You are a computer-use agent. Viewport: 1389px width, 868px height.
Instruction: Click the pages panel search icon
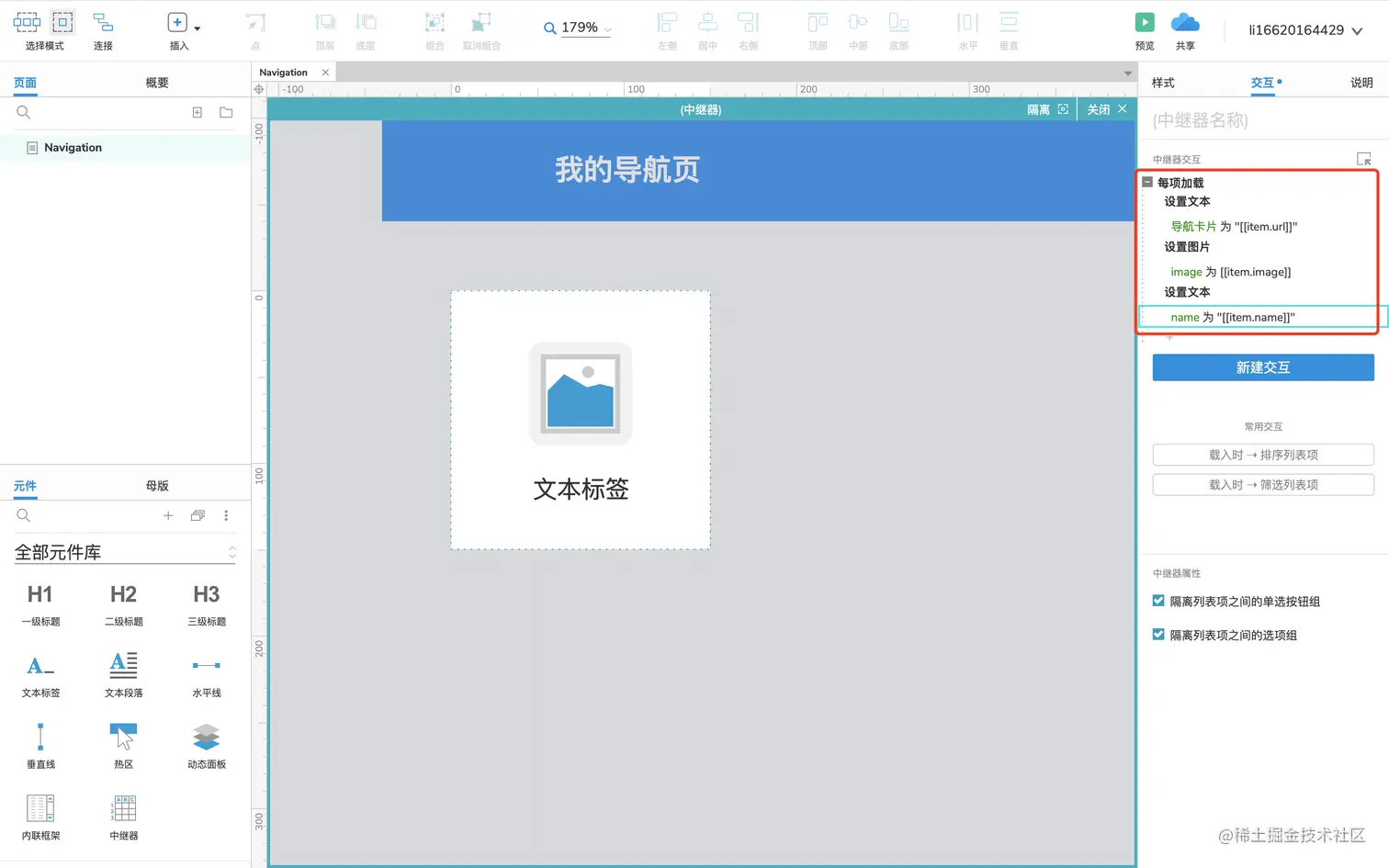pos(24,112)
